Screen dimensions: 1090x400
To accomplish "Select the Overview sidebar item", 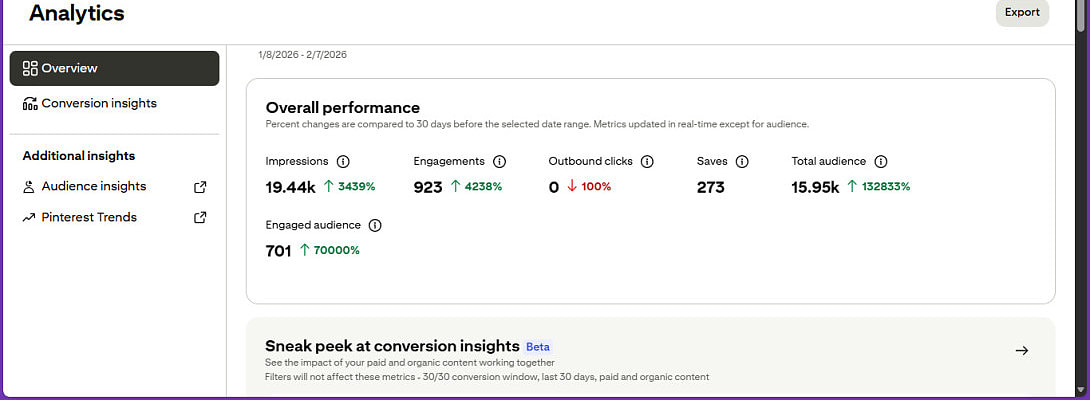I will point(114,68).
